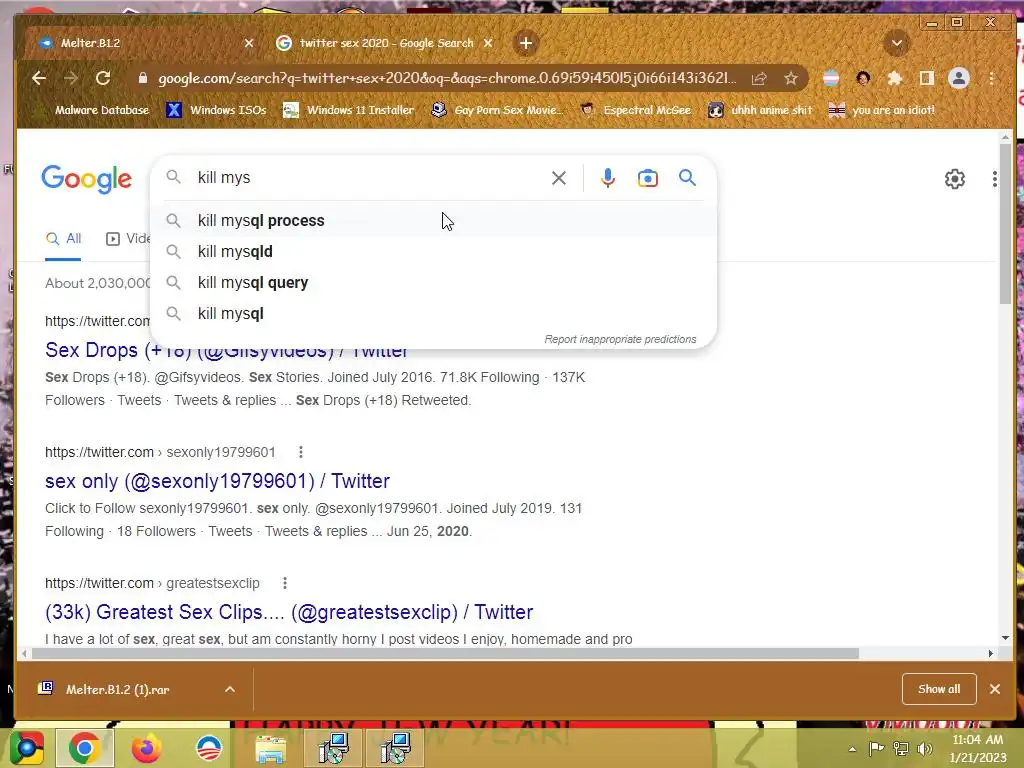
Task: Open Espectral McGee bookmark
Action: (636, 110)
